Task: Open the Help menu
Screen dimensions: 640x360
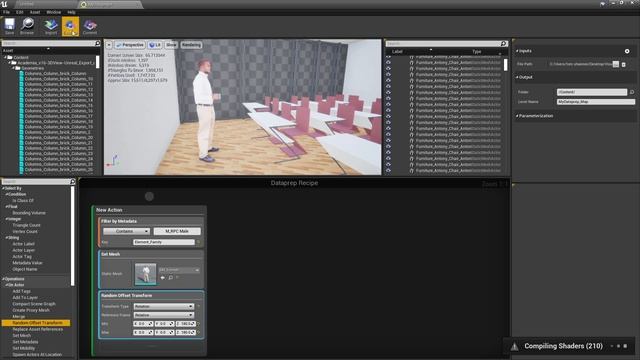Action: [71, 12]
